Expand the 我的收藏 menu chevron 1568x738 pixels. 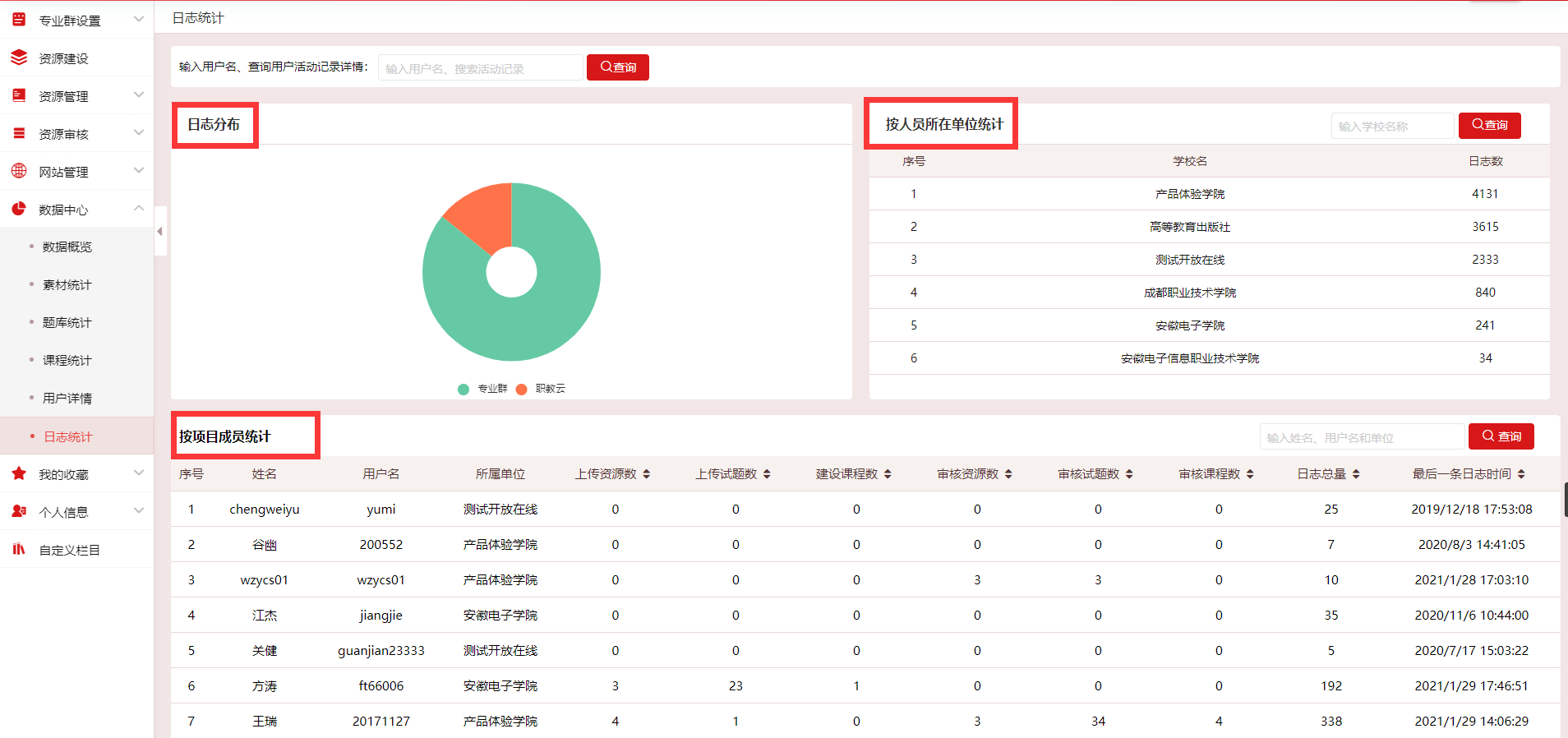139,473
